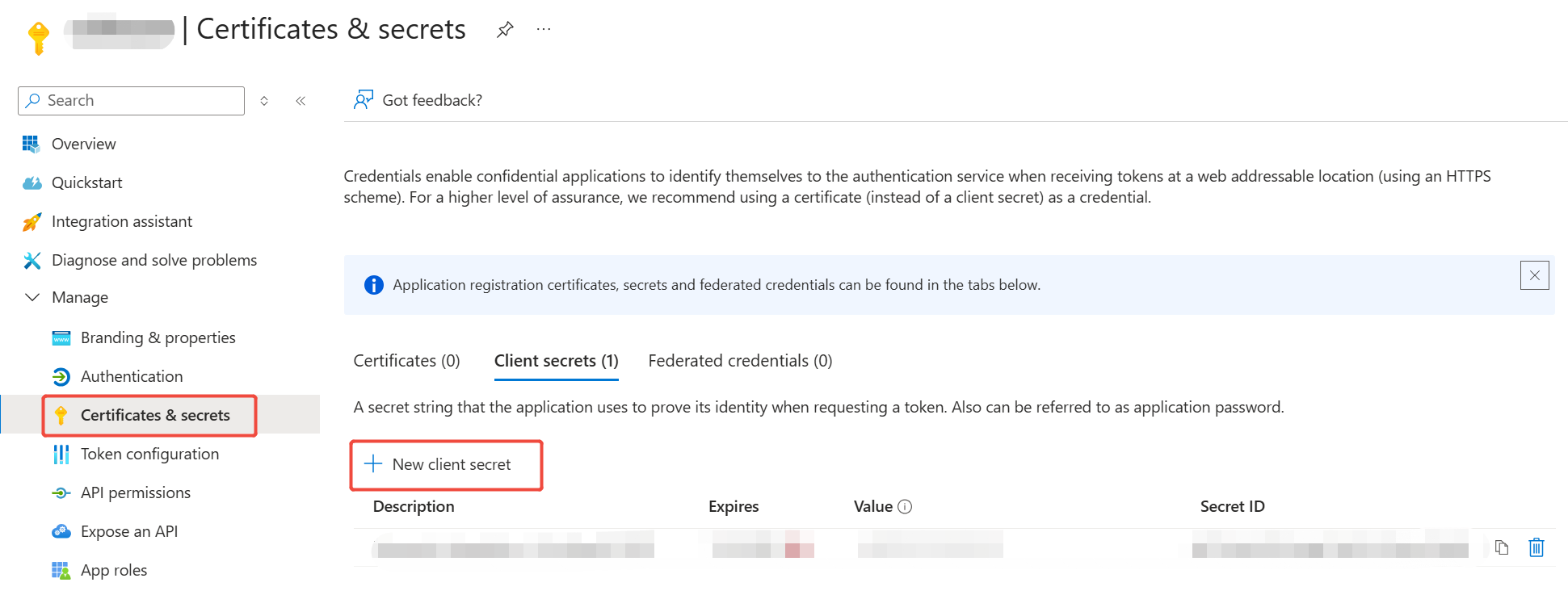Select Certificates & secrets in sidebar
The width and height of the screenshot is (1568, 595).
pyautogui.click(x=155, y=415)
